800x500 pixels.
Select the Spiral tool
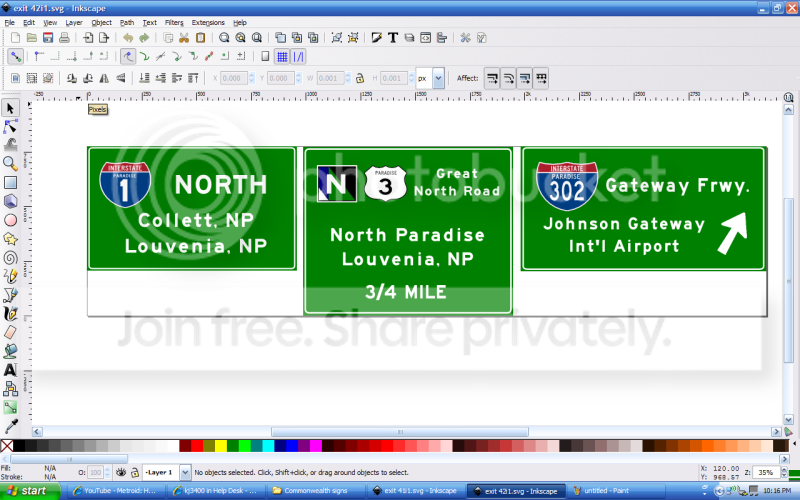point(10,258)
